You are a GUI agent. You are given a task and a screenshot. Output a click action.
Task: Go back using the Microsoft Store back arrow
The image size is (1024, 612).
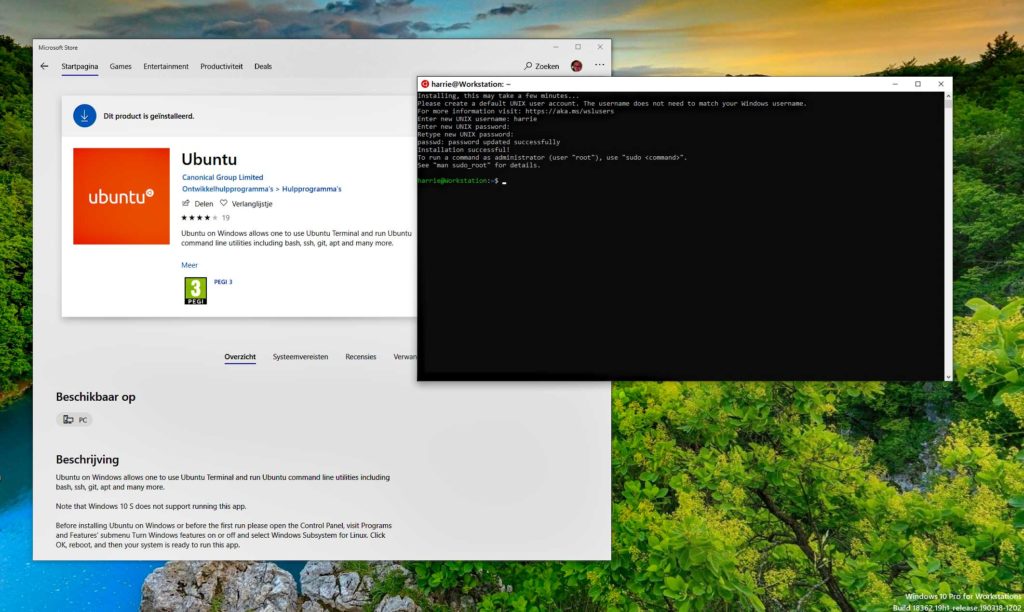(44, 66)
